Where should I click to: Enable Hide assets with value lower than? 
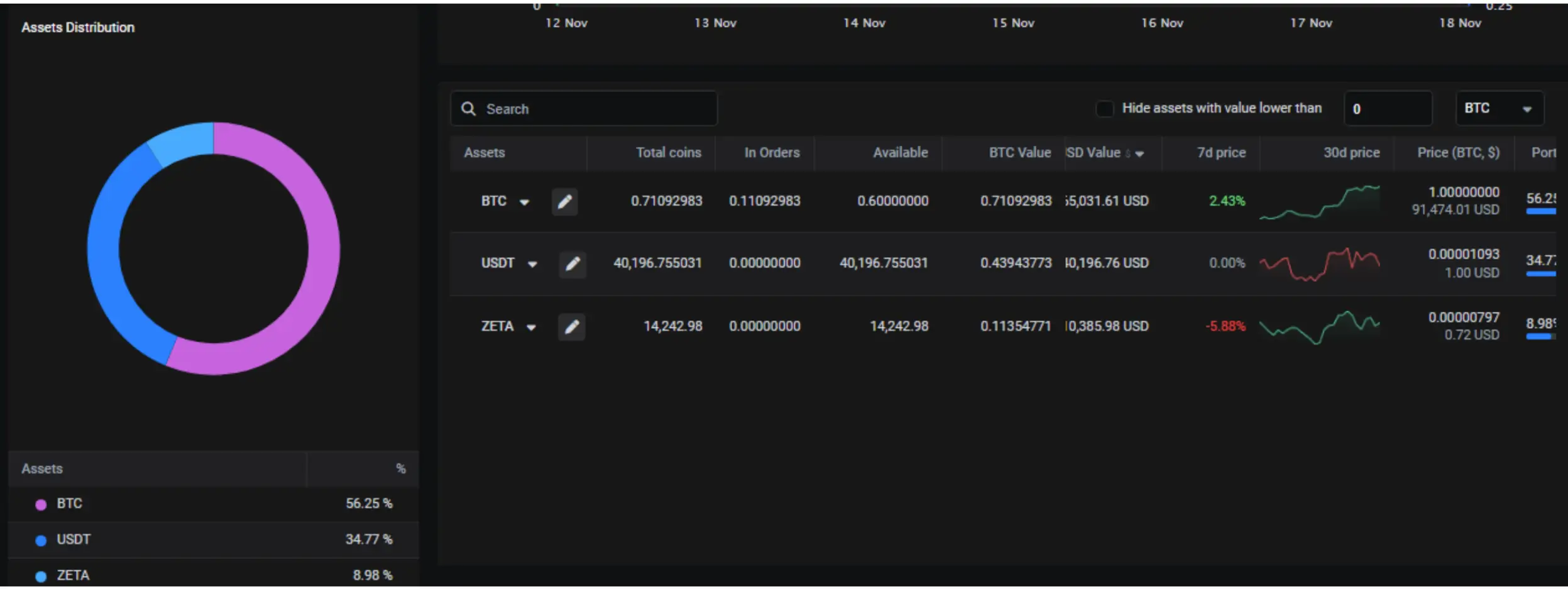1104,109
